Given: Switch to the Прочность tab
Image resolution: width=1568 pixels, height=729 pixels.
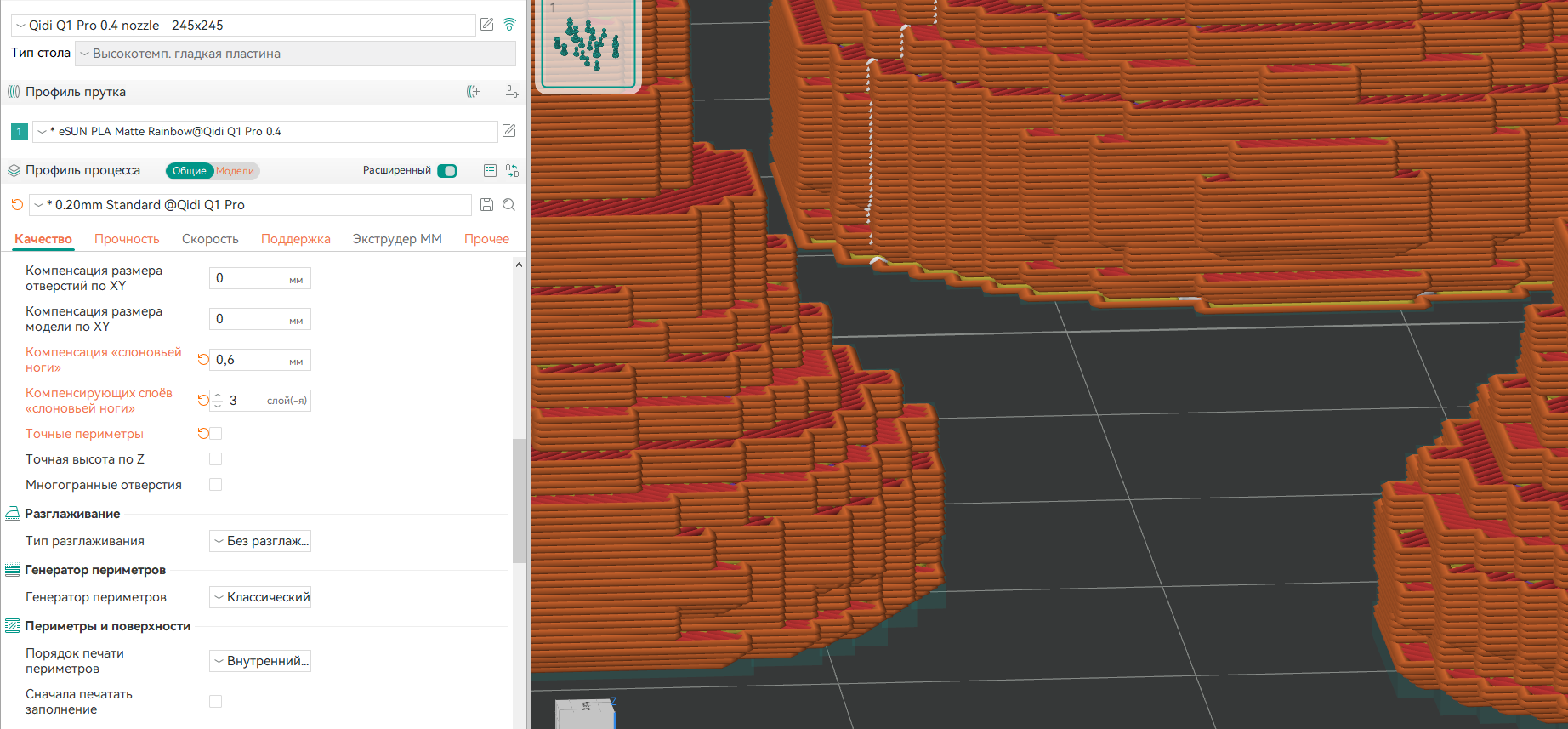Looking at the screenshot, I should 127,239.
